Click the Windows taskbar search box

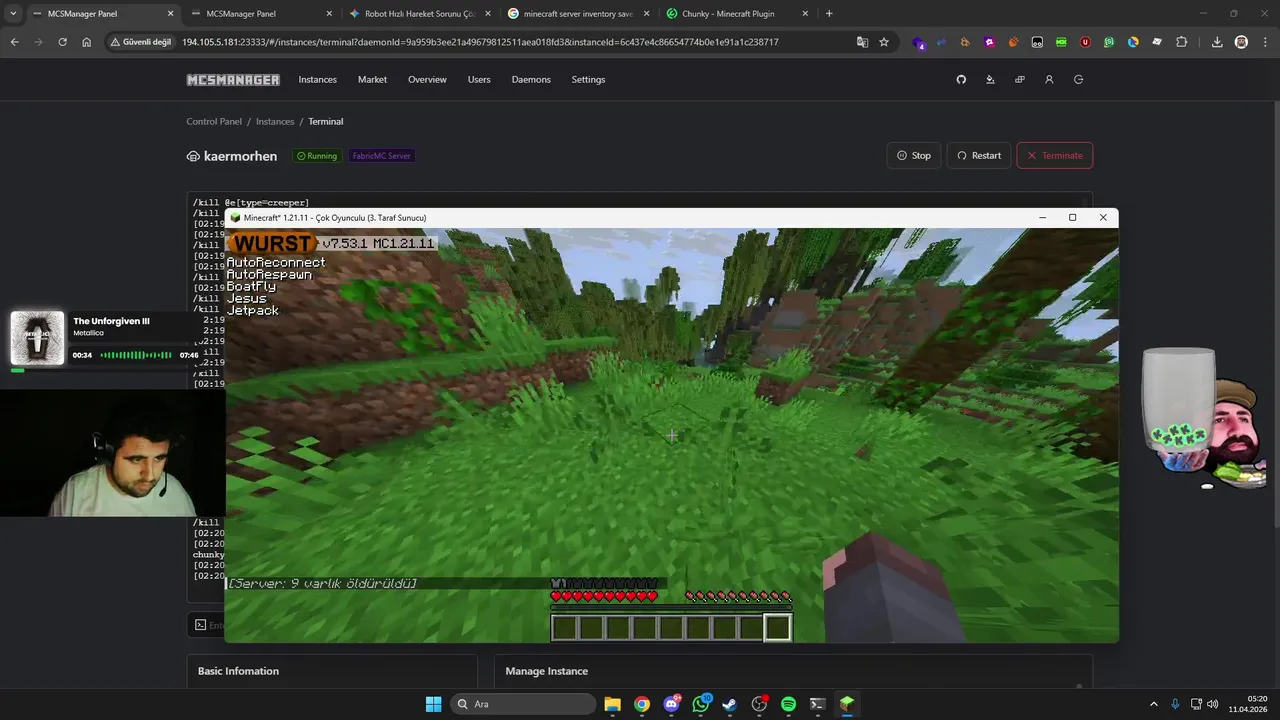tap(522, 704)
